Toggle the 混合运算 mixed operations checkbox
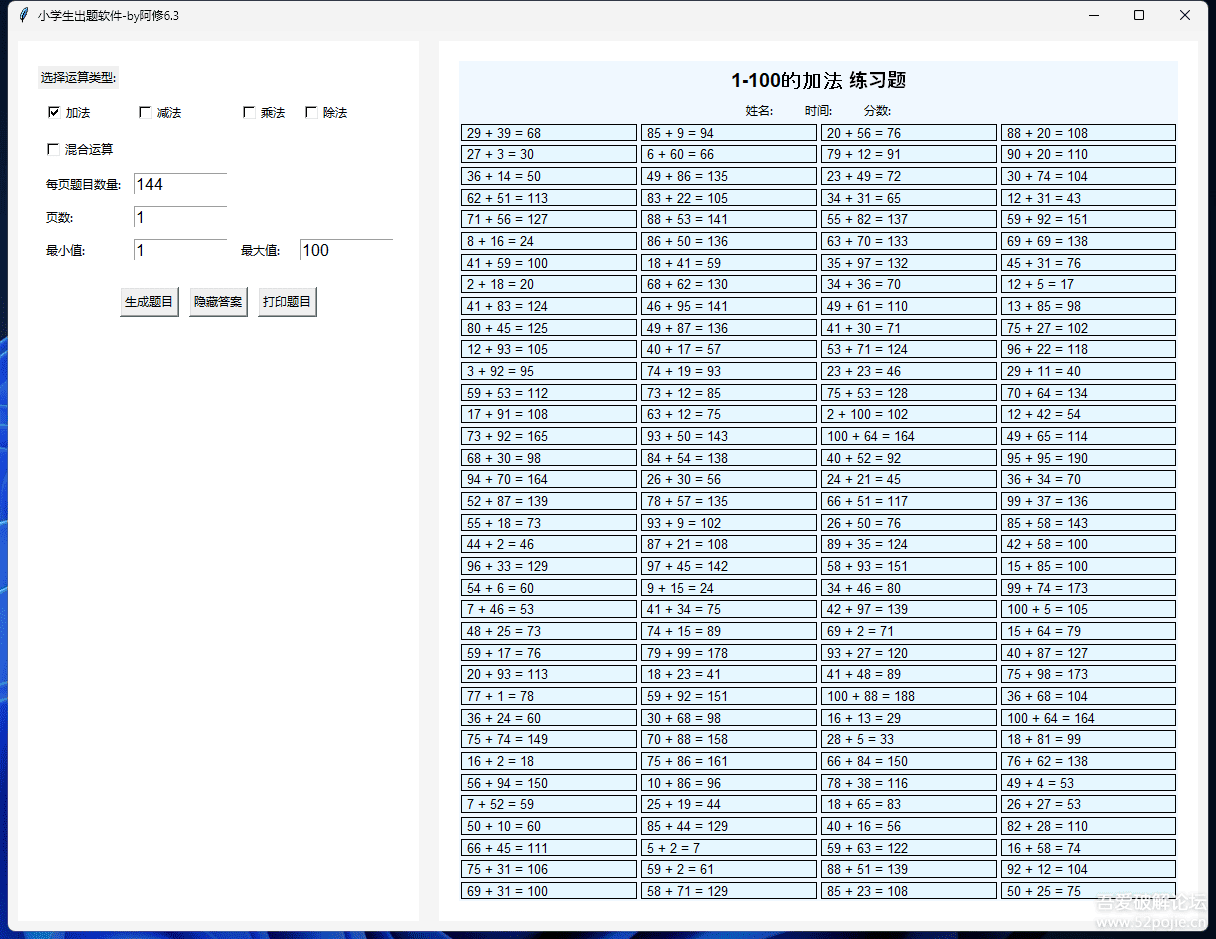This screenshot has width=1216, height=939. 54,150
